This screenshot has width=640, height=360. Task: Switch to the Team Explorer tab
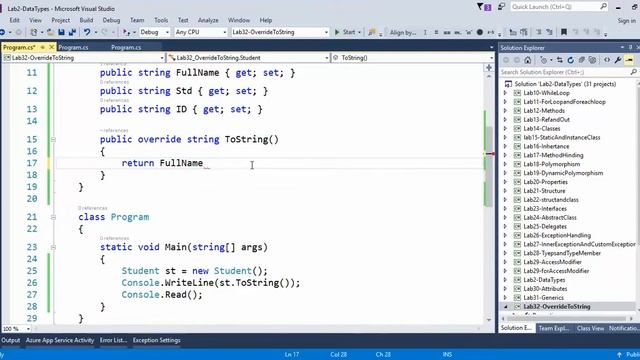(553, 328)
